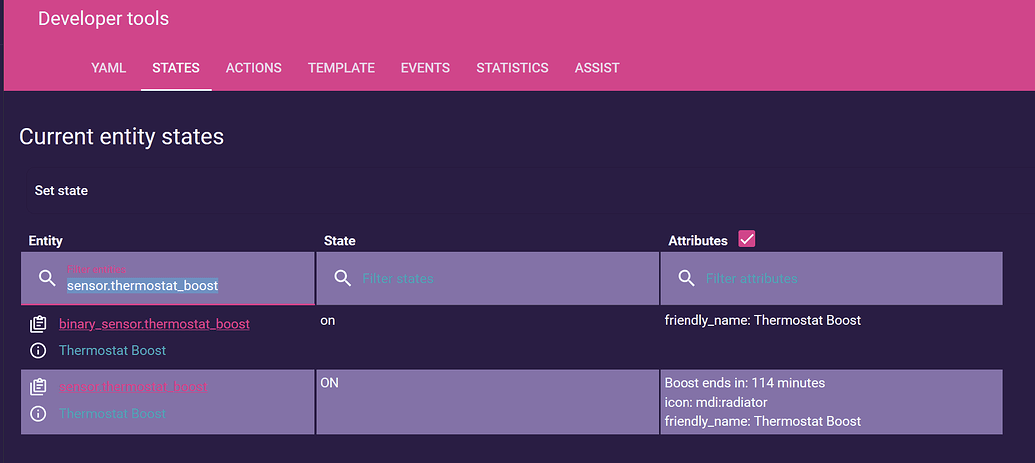Click 'Boost ends in: 114 minutes' attribute
The image size is (1035, 463).
[x=745, y=383]
